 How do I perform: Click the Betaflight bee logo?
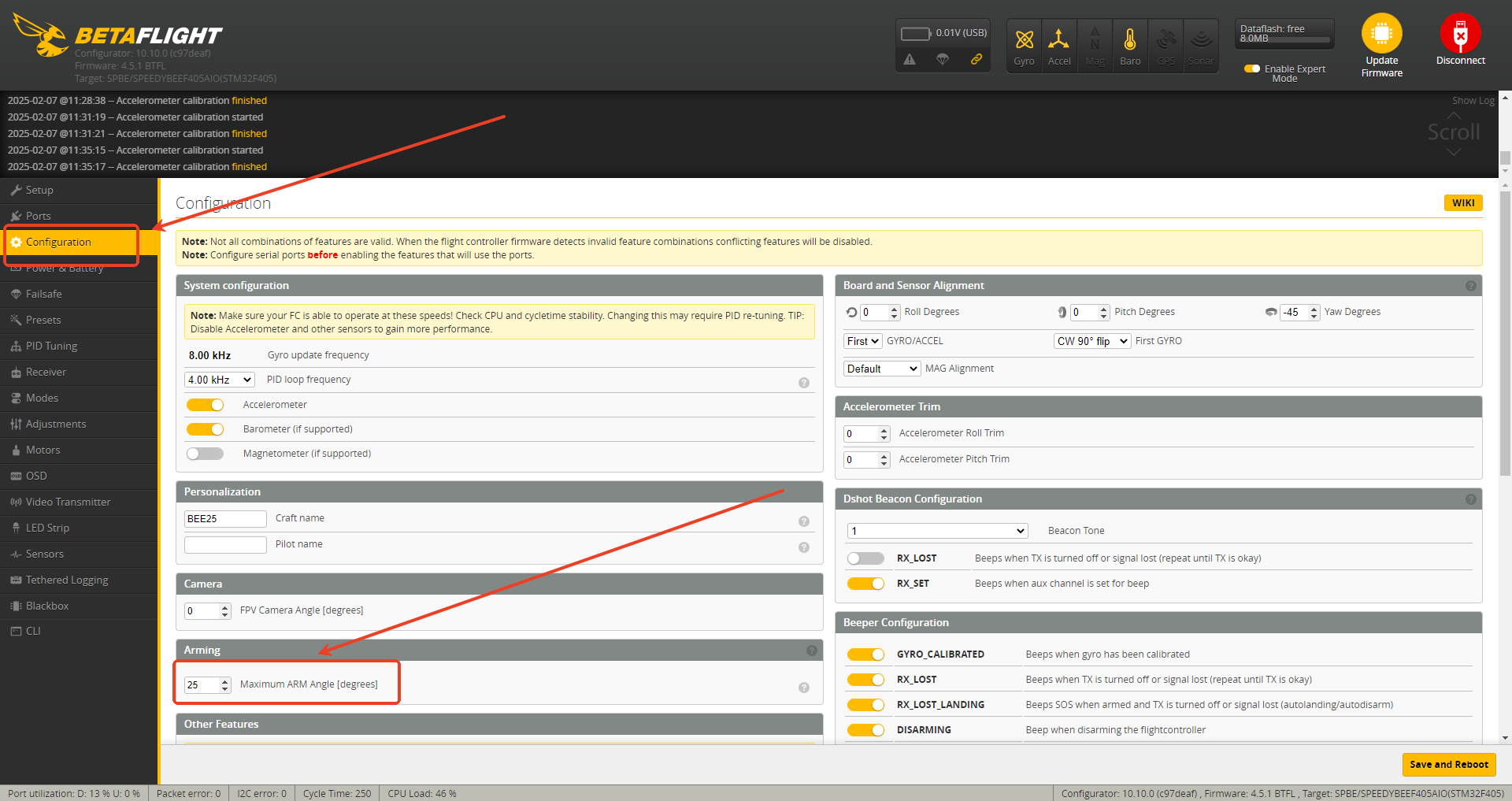pyautogui.click(x=41, y=35)
